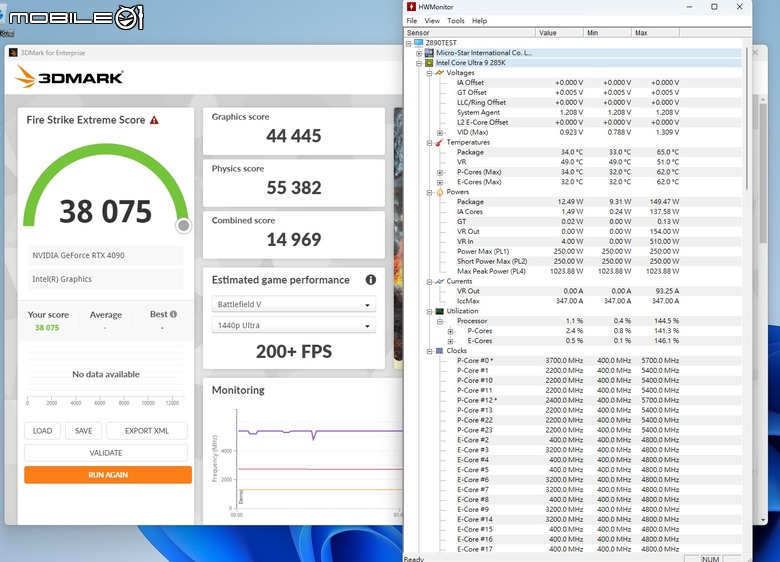Collapse the Powers group
Viewport: 780px width, 562px height.
(429, 192)
